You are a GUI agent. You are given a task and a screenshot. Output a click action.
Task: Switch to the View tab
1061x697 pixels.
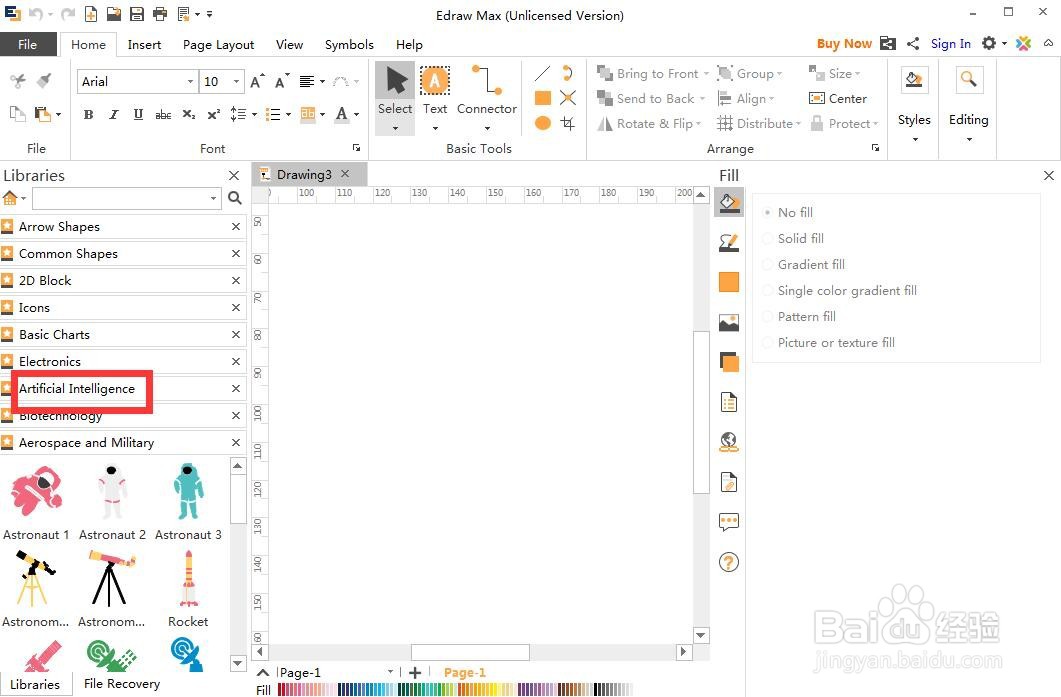tap(289, 45)
